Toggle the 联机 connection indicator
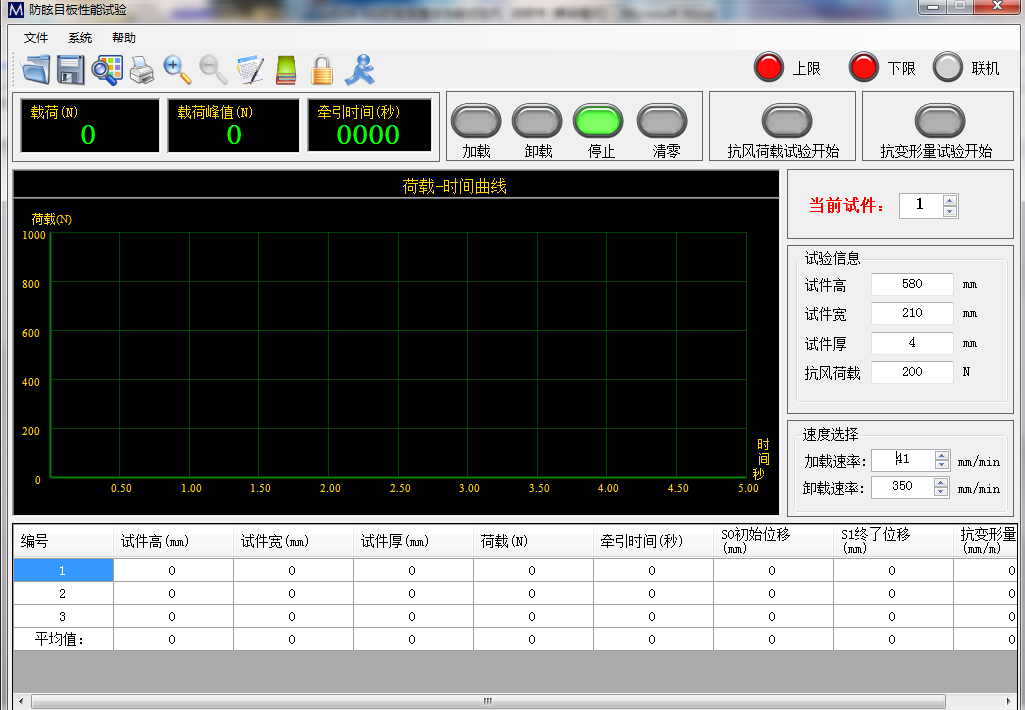Viewport: 1025px width, 710px height. click(x=948, y=67)
